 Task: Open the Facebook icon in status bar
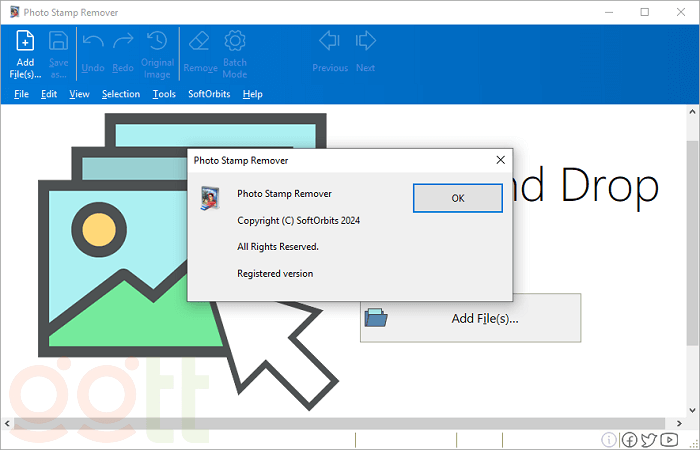(630, 440)
